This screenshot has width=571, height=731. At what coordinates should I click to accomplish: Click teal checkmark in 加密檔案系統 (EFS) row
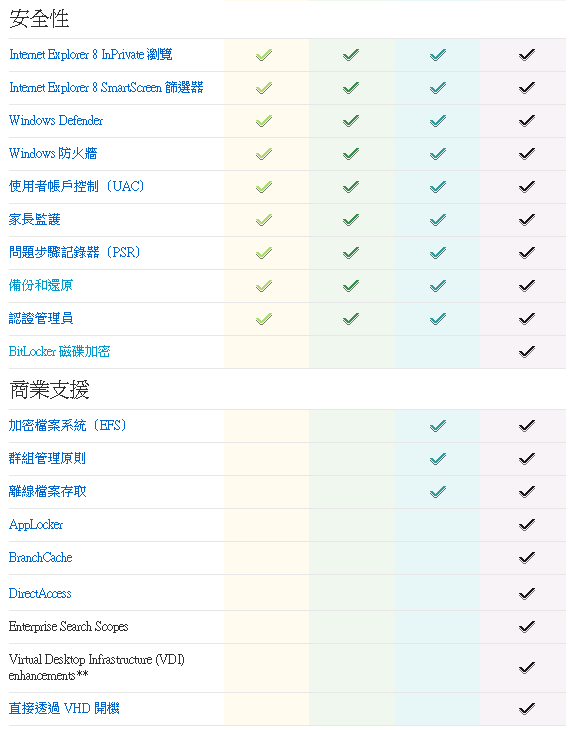pos(438,426)
